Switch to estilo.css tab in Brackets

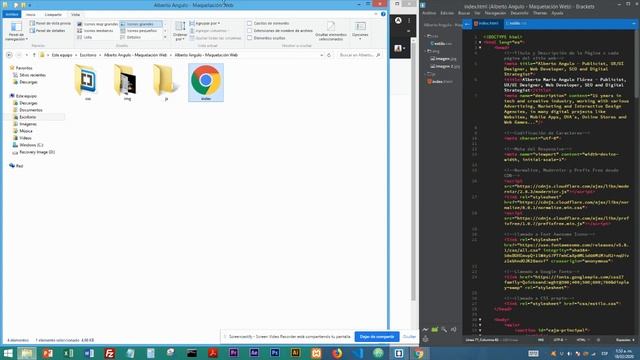pyautogui.click(x=516, y=24)
